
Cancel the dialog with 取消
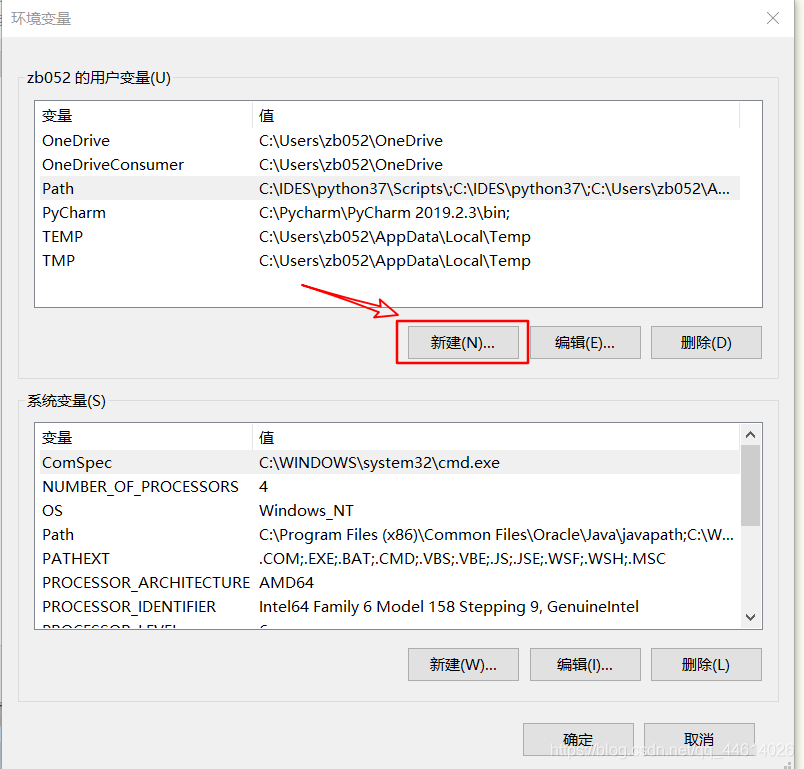[699, 739]
